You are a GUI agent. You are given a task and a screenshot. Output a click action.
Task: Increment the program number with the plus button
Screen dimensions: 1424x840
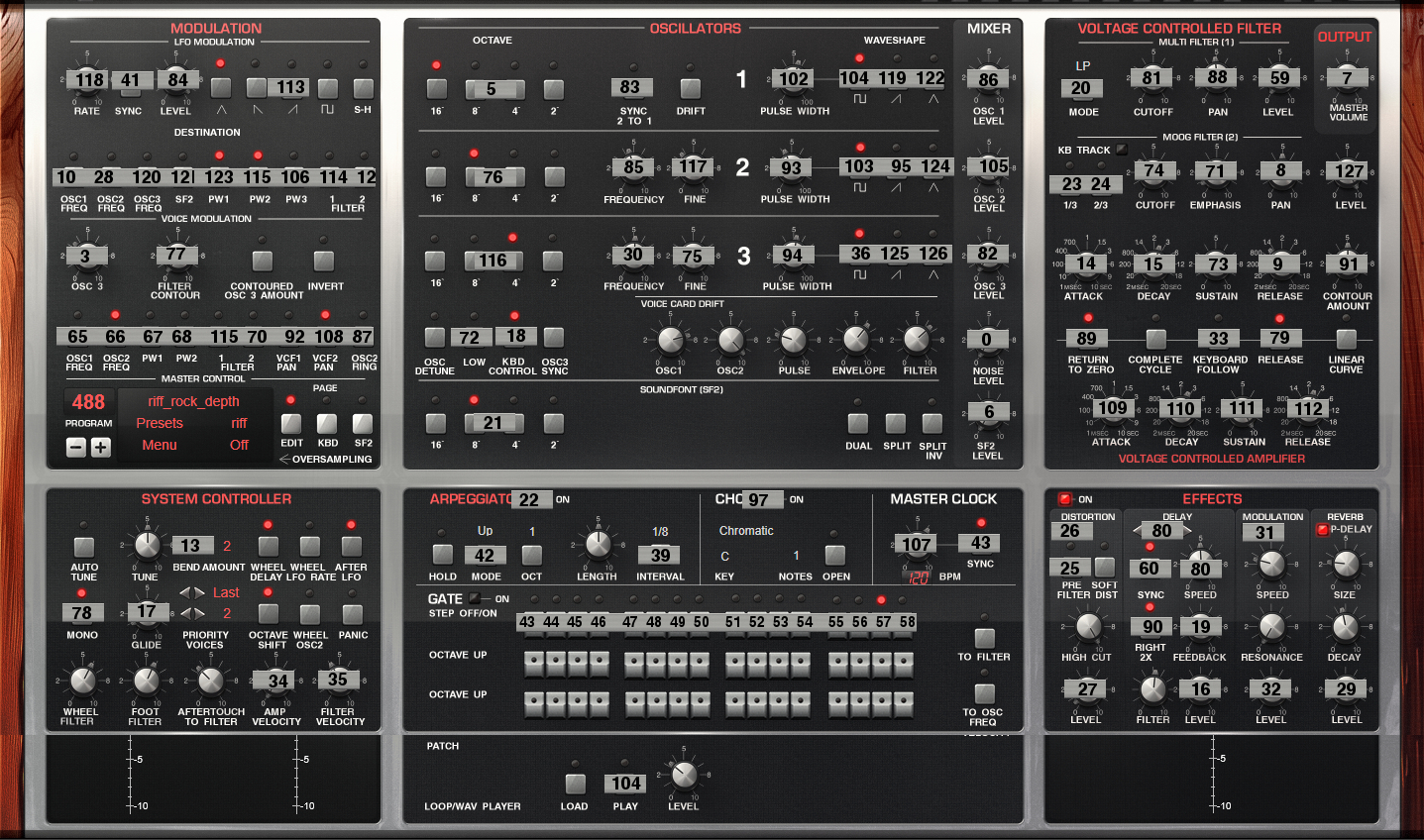tap(100, 447)
